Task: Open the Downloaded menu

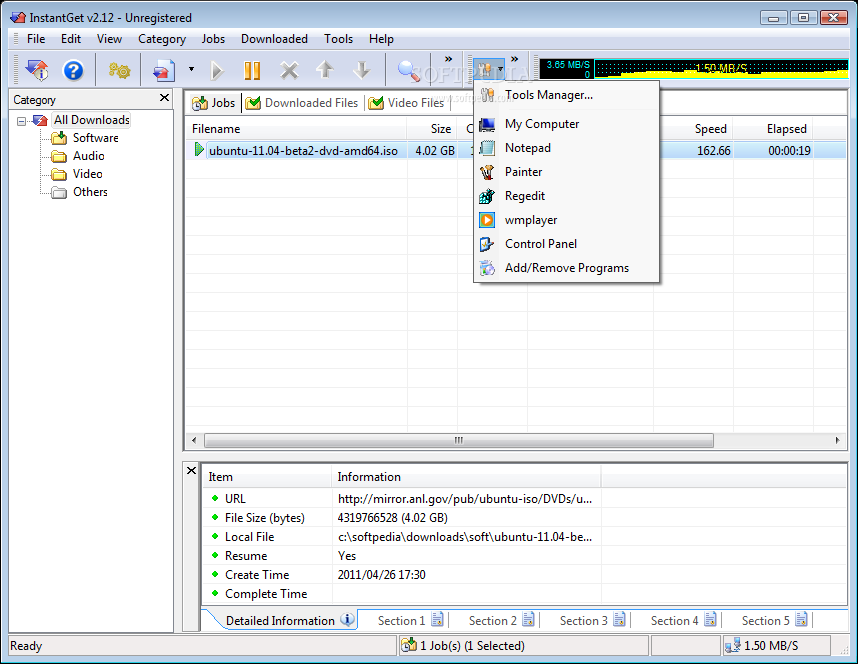Action: (274, 39)
